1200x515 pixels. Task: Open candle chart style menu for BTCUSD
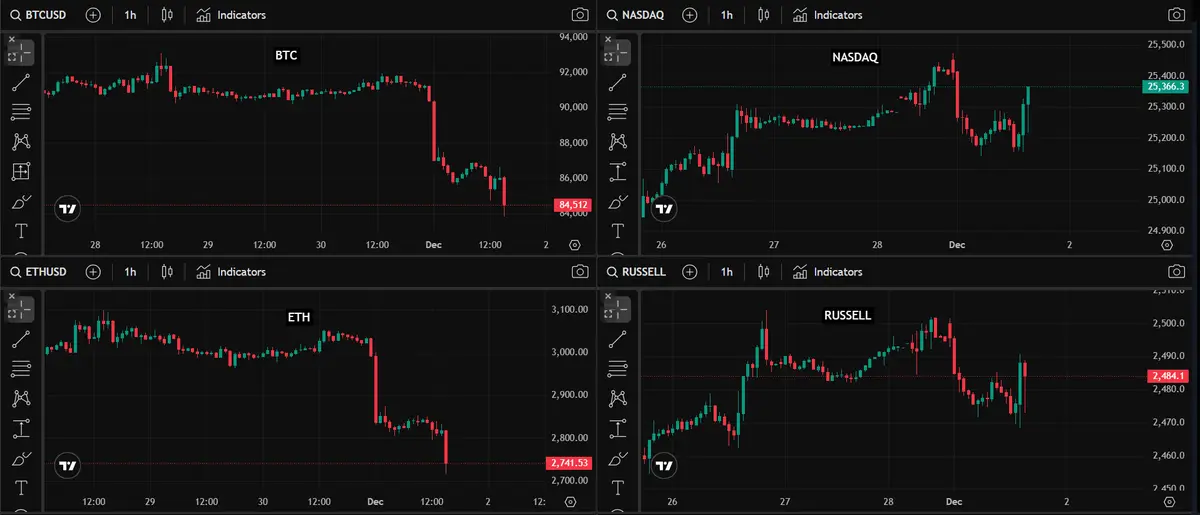(x=166, y=15)
